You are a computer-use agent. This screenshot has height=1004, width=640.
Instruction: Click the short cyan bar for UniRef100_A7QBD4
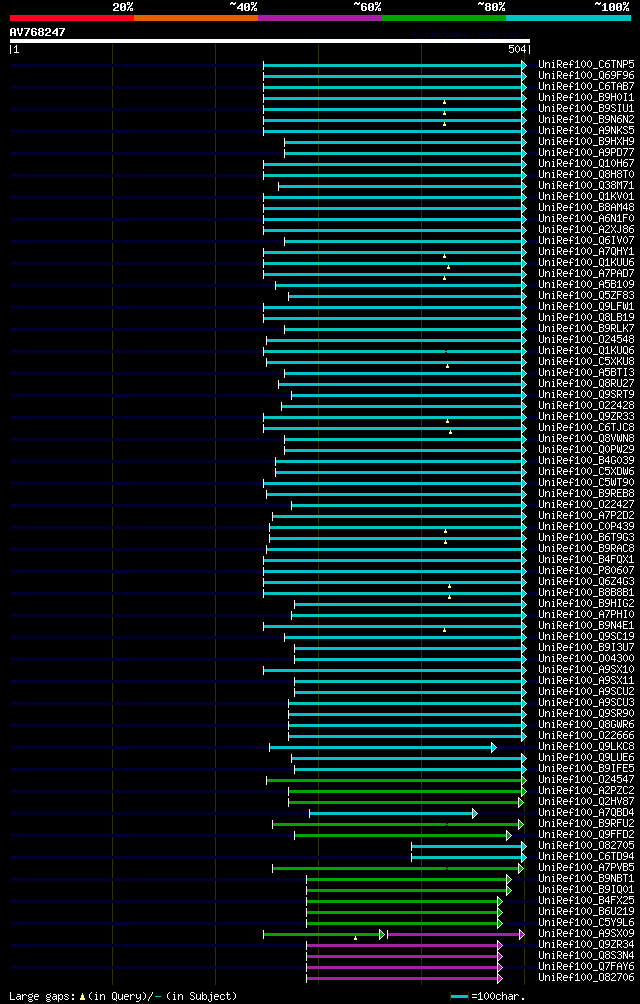(394, 814)
